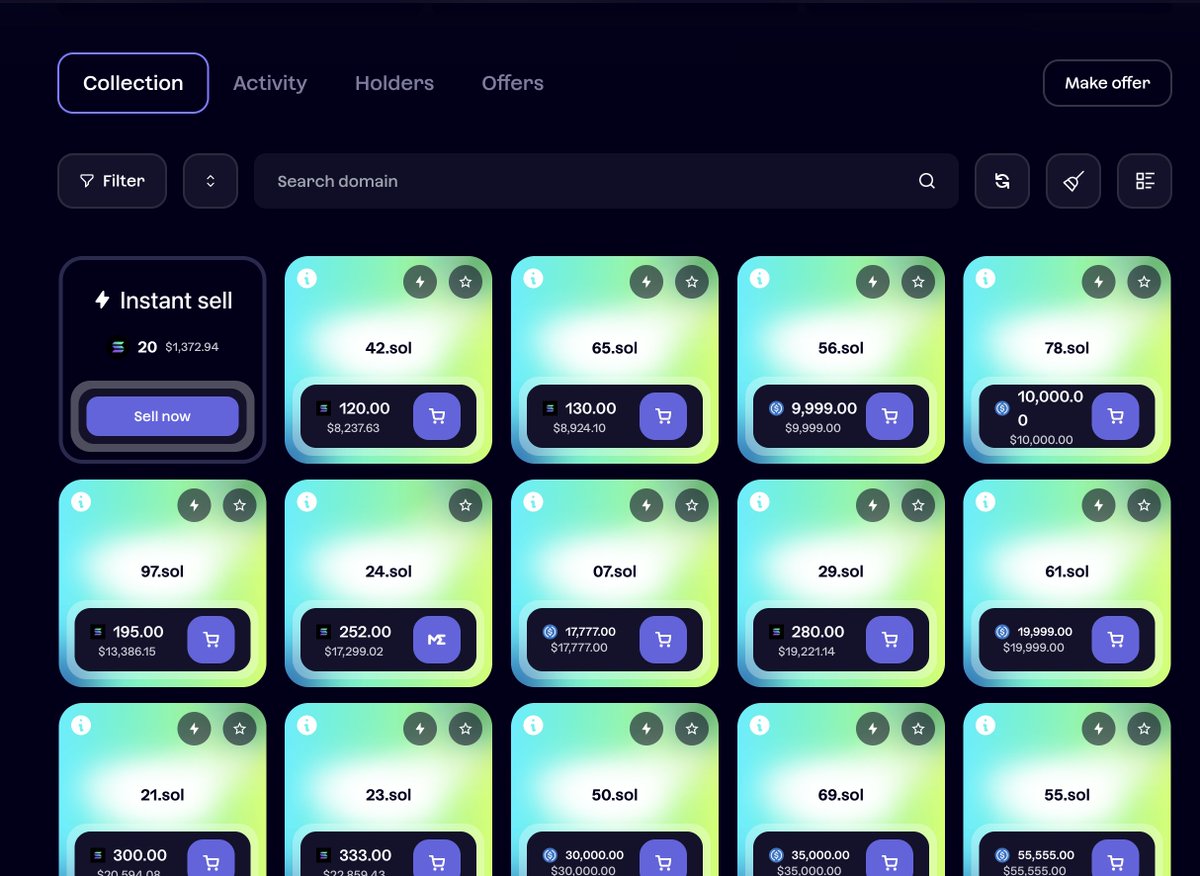
Task: Click the sweep broom icon
Action: pos(1074,181)
